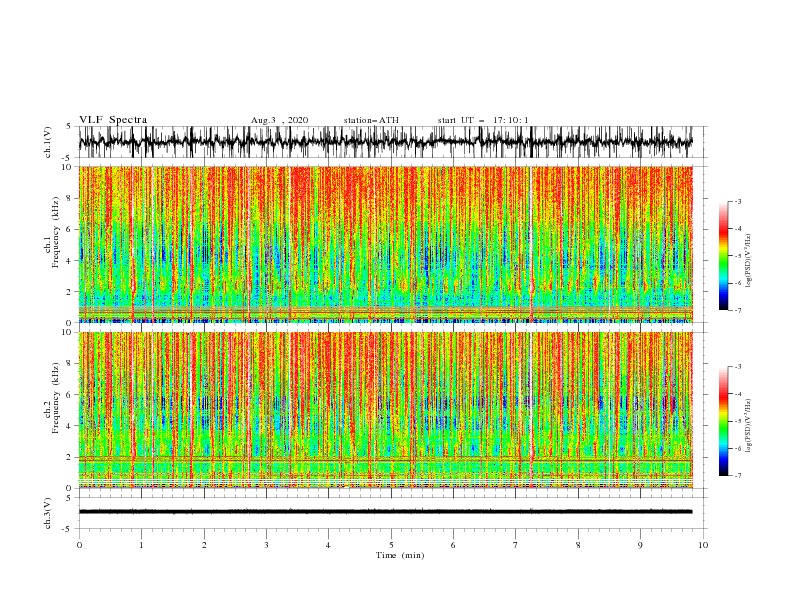Click the "3" tick on the time axis
Screen dimensions: 792x612
click(266, 545)
